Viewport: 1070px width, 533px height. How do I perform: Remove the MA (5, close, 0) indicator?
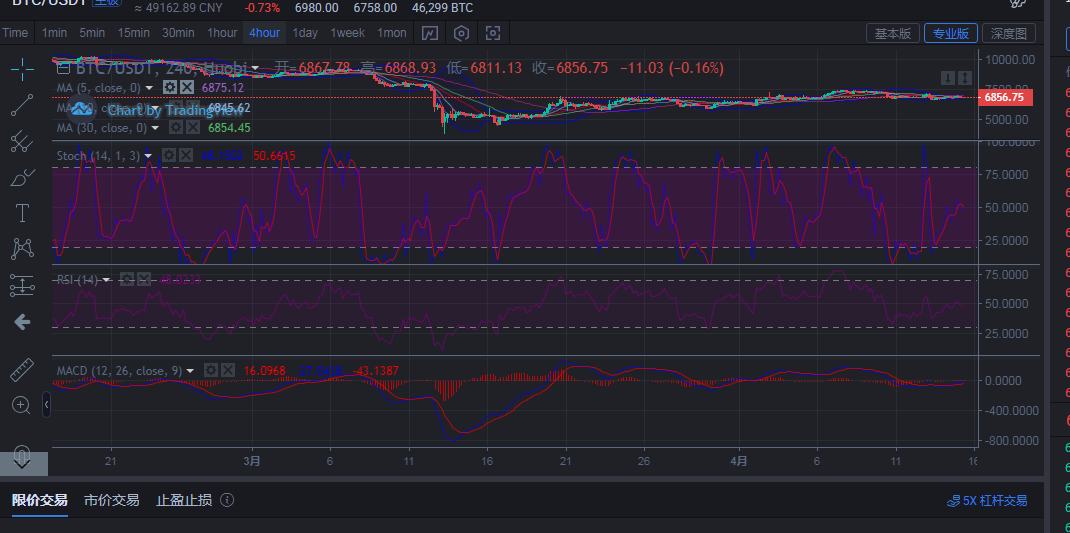pyautogui.click(x=187, y=88)
